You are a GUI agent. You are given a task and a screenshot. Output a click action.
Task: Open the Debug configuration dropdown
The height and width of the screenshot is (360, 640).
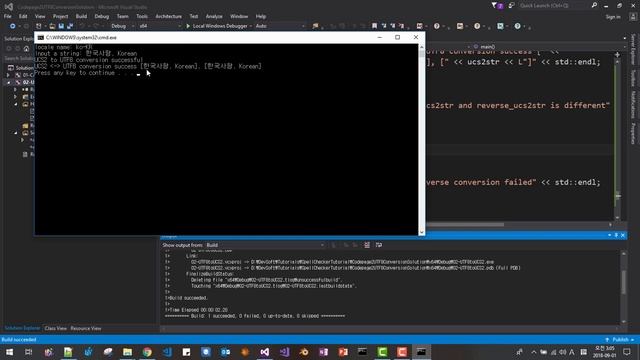click(122, 26)
